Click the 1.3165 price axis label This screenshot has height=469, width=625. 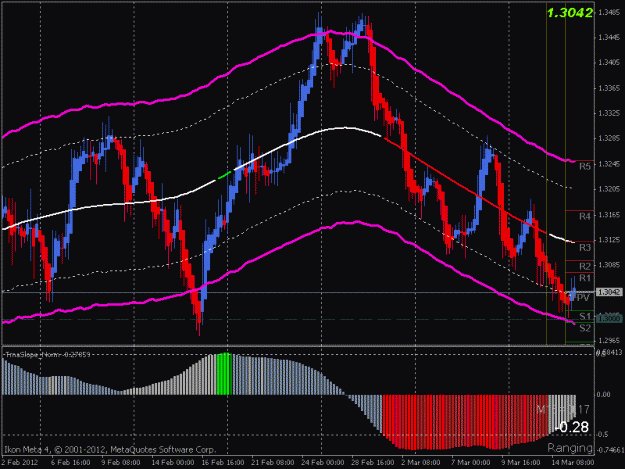[609, 215]
